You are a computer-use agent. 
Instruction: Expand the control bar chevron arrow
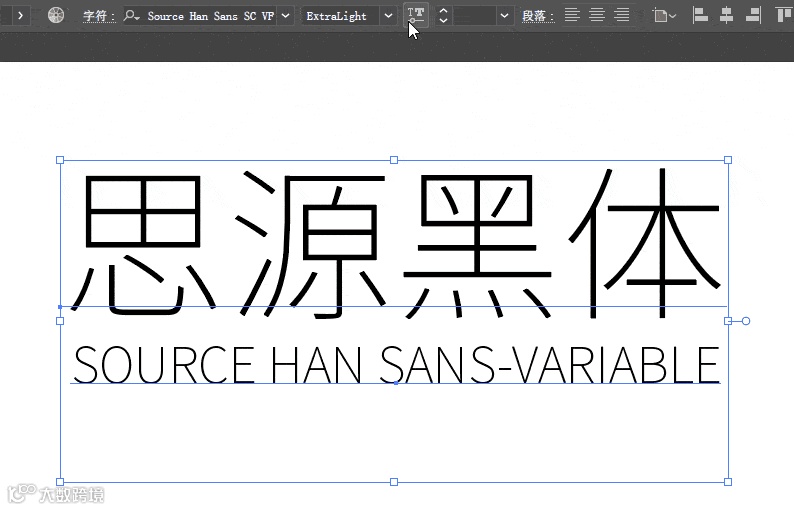tap(20, 16)
